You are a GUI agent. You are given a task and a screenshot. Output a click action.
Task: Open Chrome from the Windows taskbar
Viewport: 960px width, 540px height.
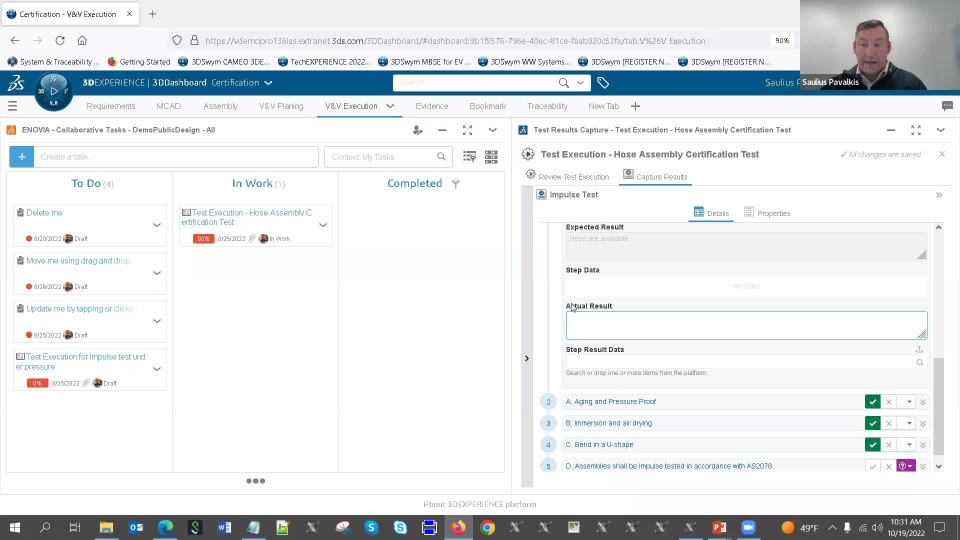click(487, 527)
